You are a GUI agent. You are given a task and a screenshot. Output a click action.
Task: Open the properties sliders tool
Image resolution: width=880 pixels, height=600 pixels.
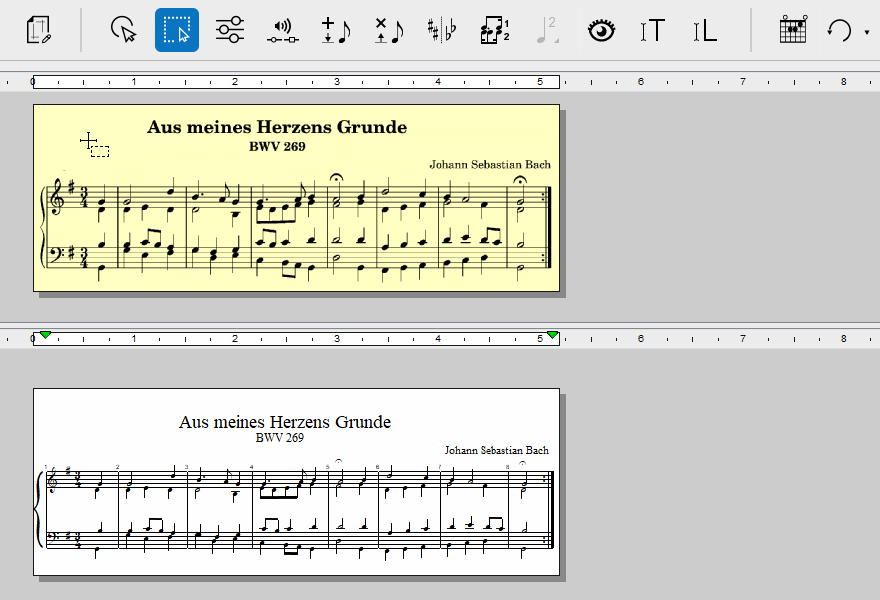[230, 30]
